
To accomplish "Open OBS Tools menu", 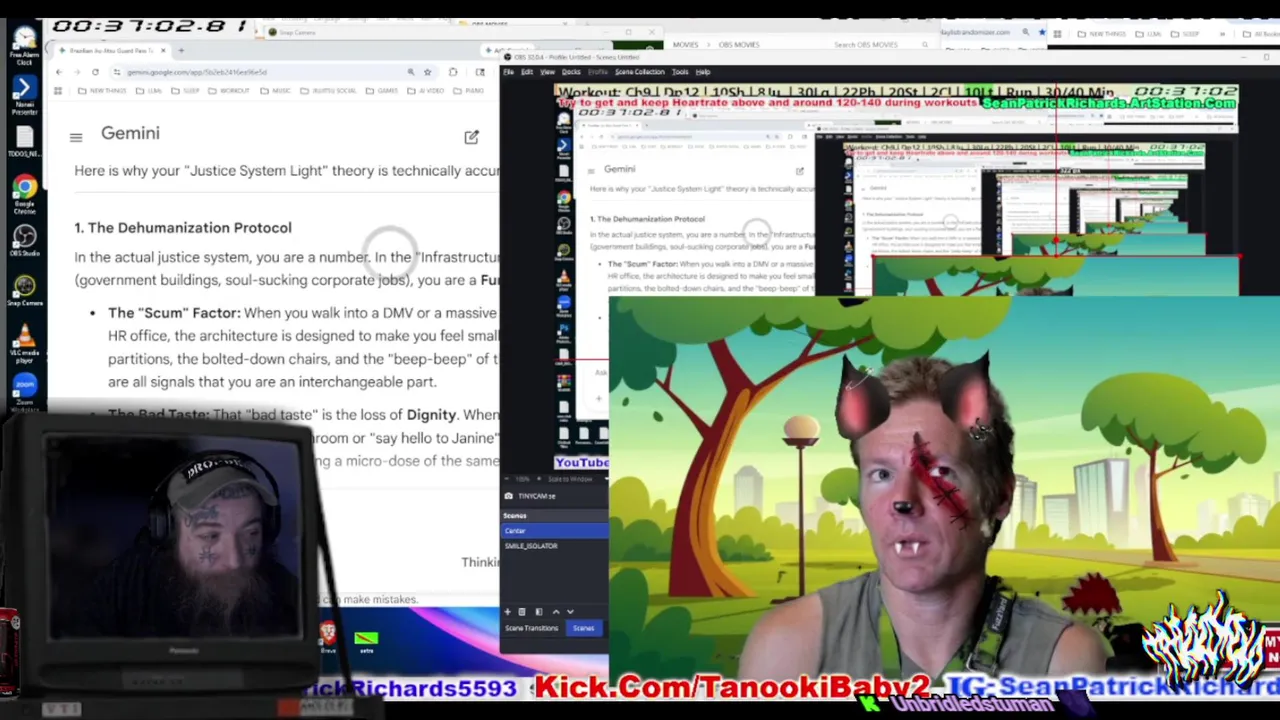I will pyautogui.click(x=680, y=72).
